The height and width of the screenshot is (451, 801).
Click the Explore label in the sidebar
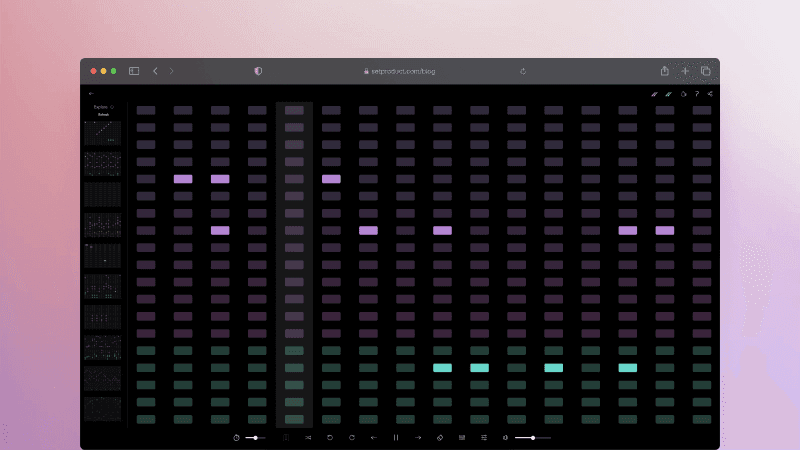(x=101, y=107)
